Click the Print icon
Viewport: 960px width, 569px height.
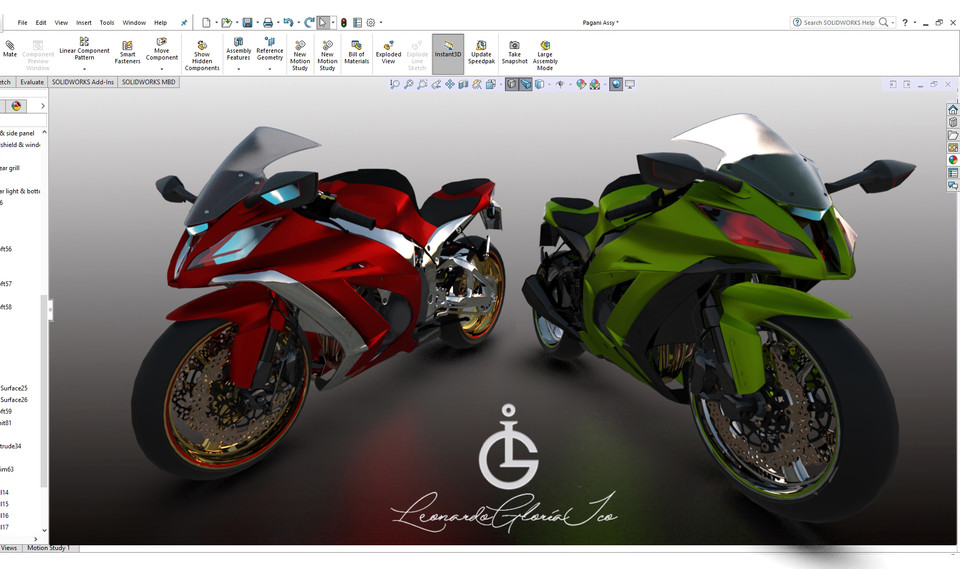(268, 23)
